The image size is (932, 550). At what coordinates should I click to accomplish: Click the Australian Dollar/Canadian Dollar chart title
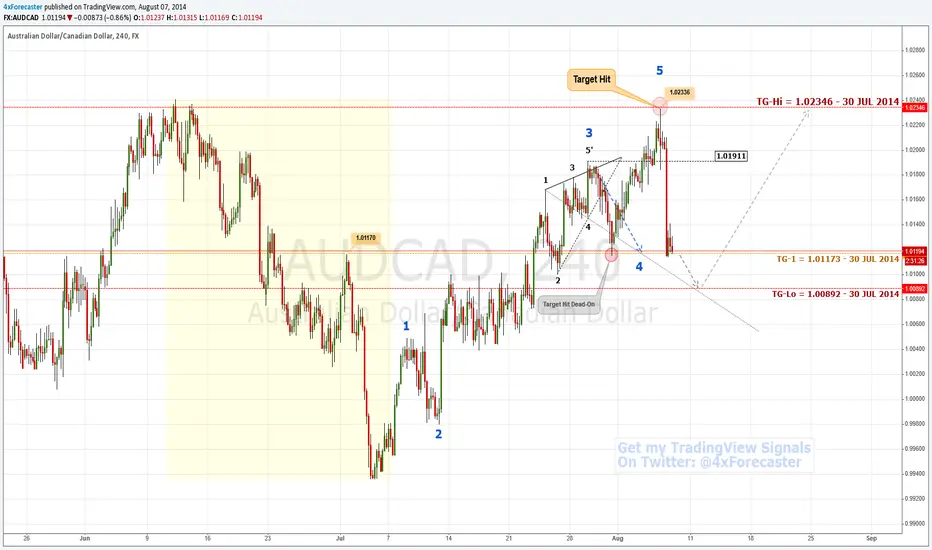pyautogui.click(x=73, y=36)
